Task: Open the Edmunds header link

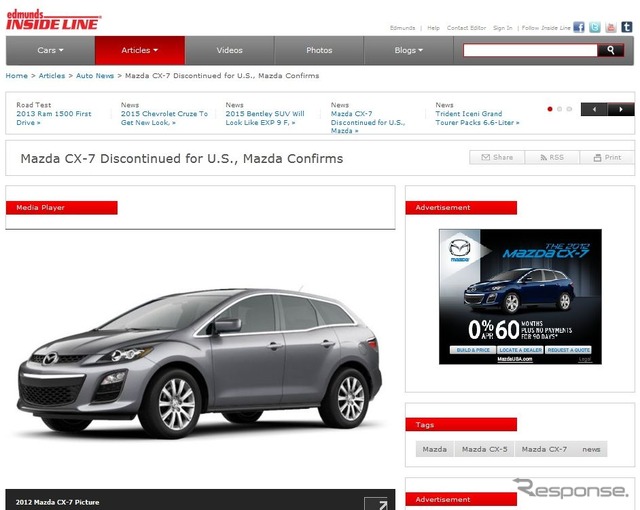Action: 402,28
